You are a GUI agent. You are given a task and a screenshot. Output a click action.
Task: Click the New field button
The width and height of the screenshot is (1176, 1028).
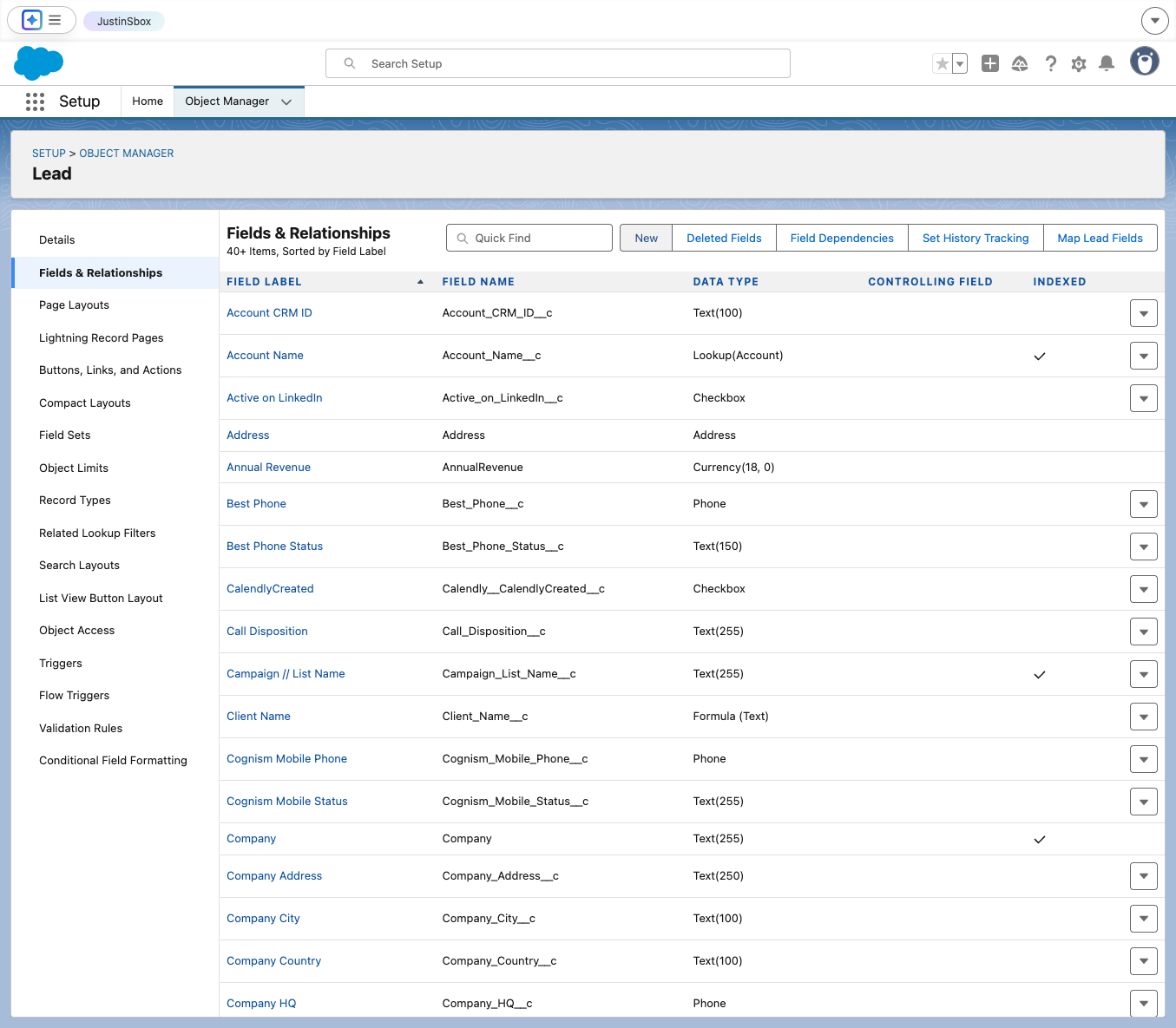646,239
